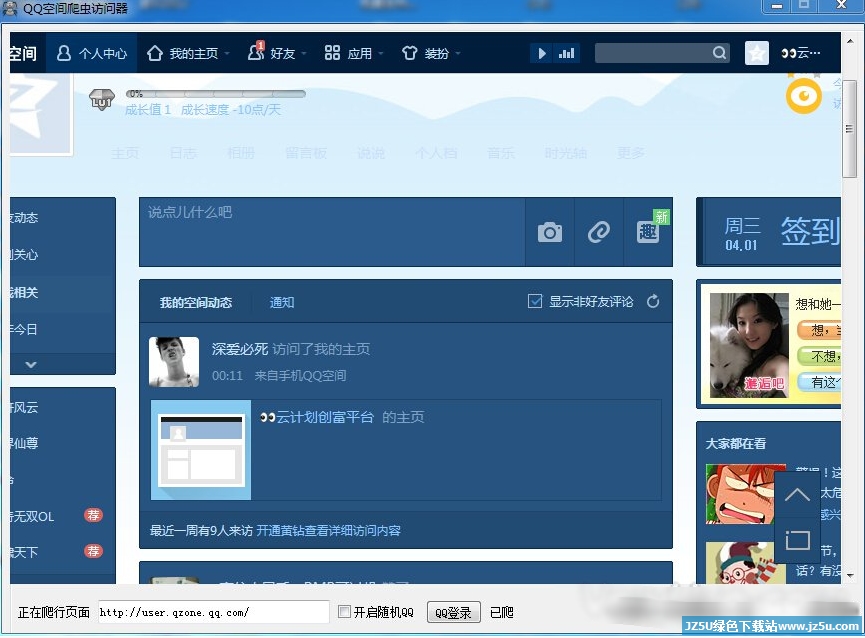
Task: Click 开通黄钻查看详细访问内容 link
Action: [x=329, y=530]
